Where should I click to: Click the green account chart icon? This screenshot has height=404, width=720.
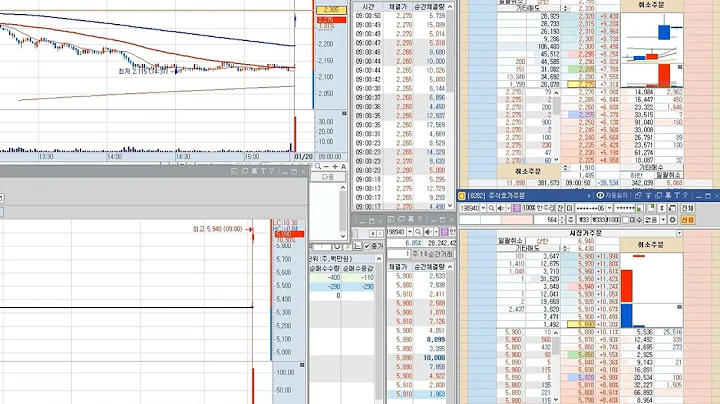640,208
